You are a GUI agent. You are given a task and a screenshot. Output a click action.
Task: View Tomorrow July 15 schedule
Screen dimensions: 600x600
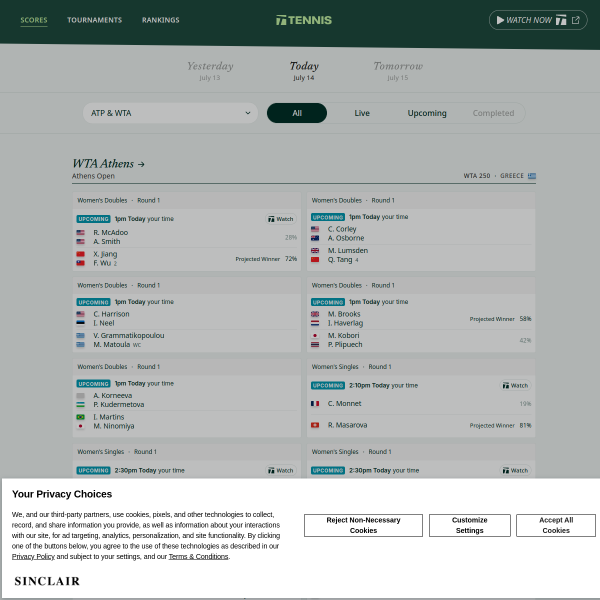point(398,71)
